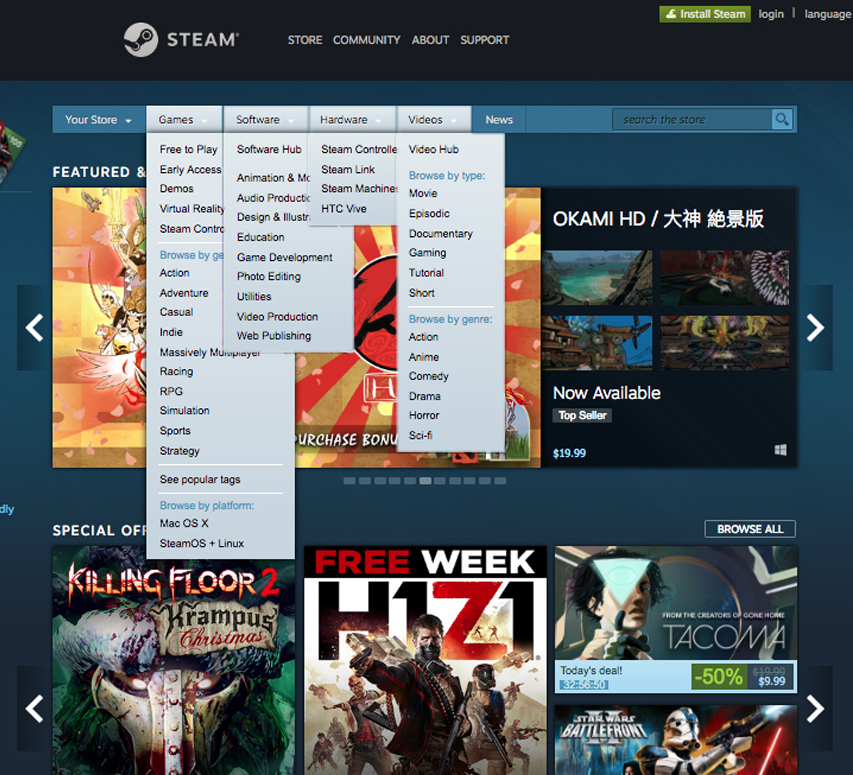
Task: Click COMMUNITY in the top navigation
Action: click(x=366, y=40)
